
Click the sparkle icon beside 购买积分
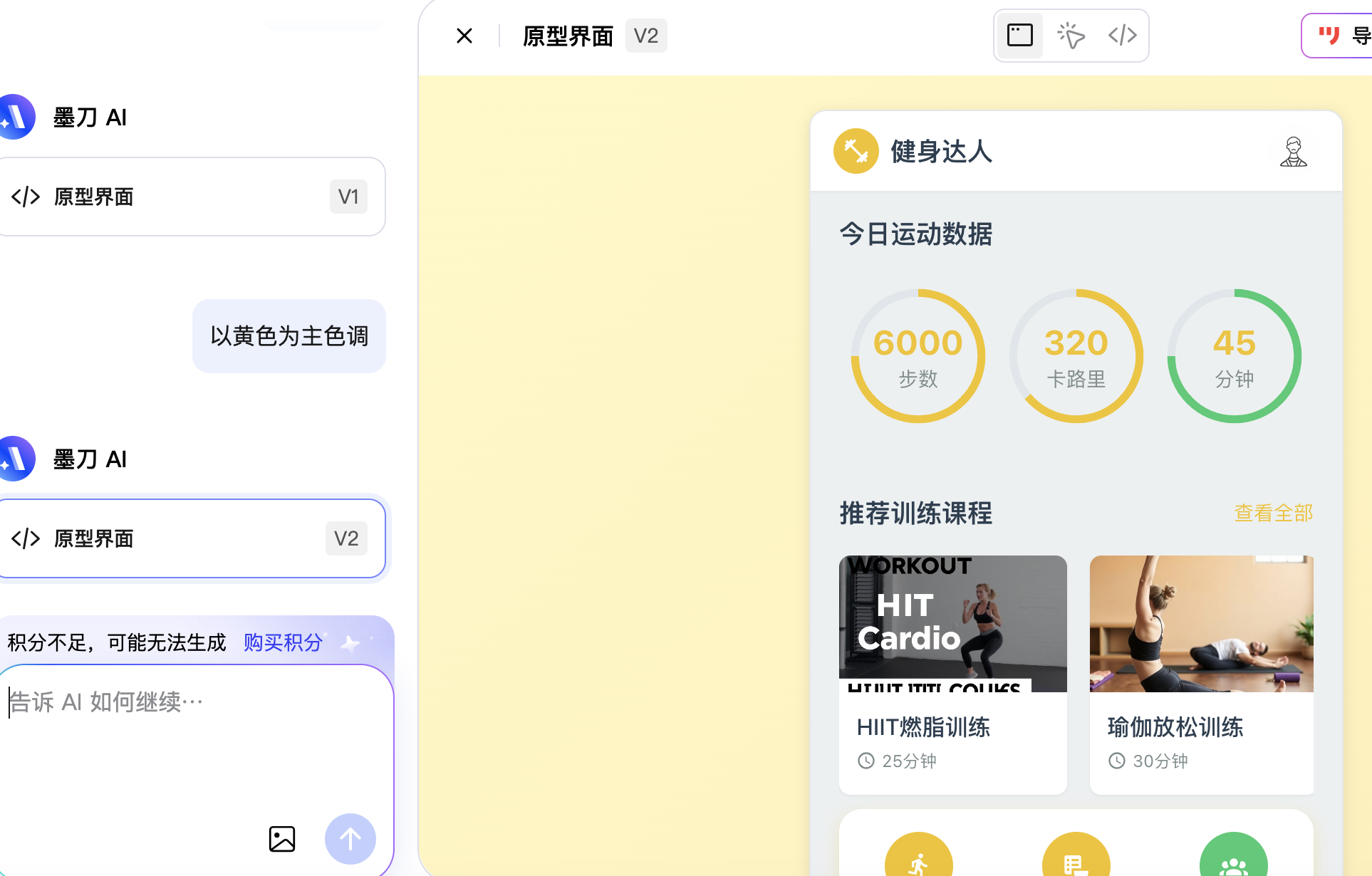[350, 643]
